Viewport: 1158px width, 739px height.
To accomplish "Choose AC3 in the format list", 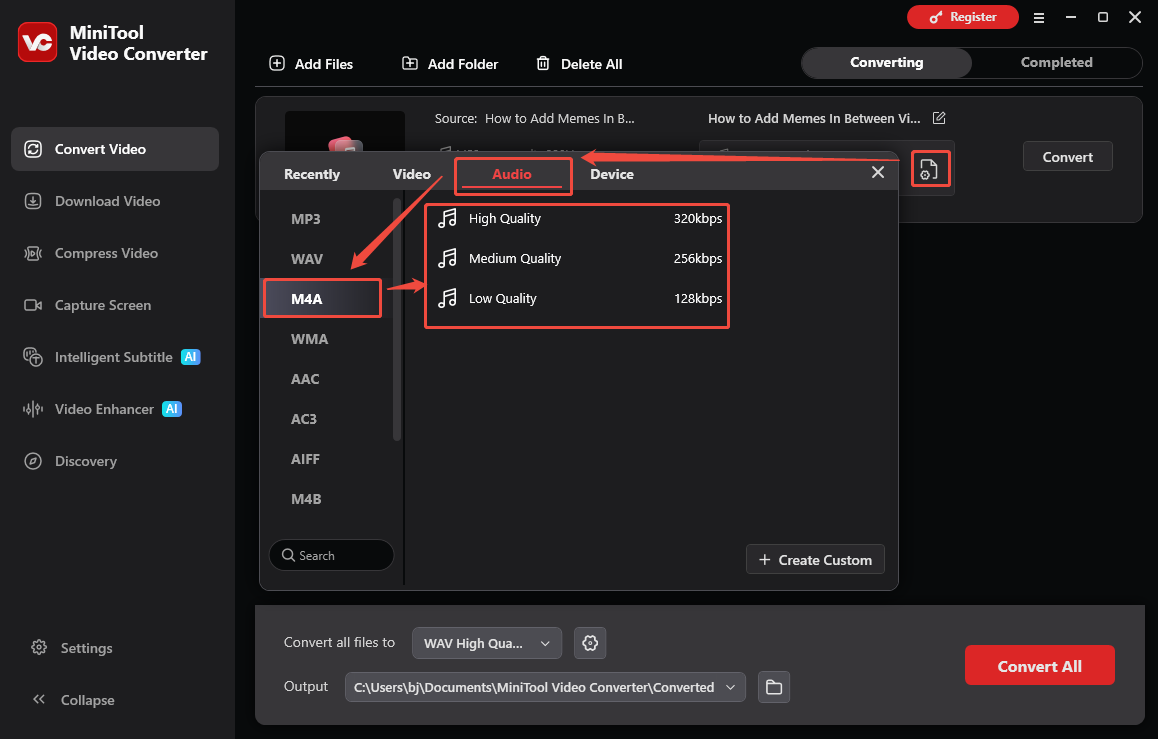I will click(x=325, y=419).
